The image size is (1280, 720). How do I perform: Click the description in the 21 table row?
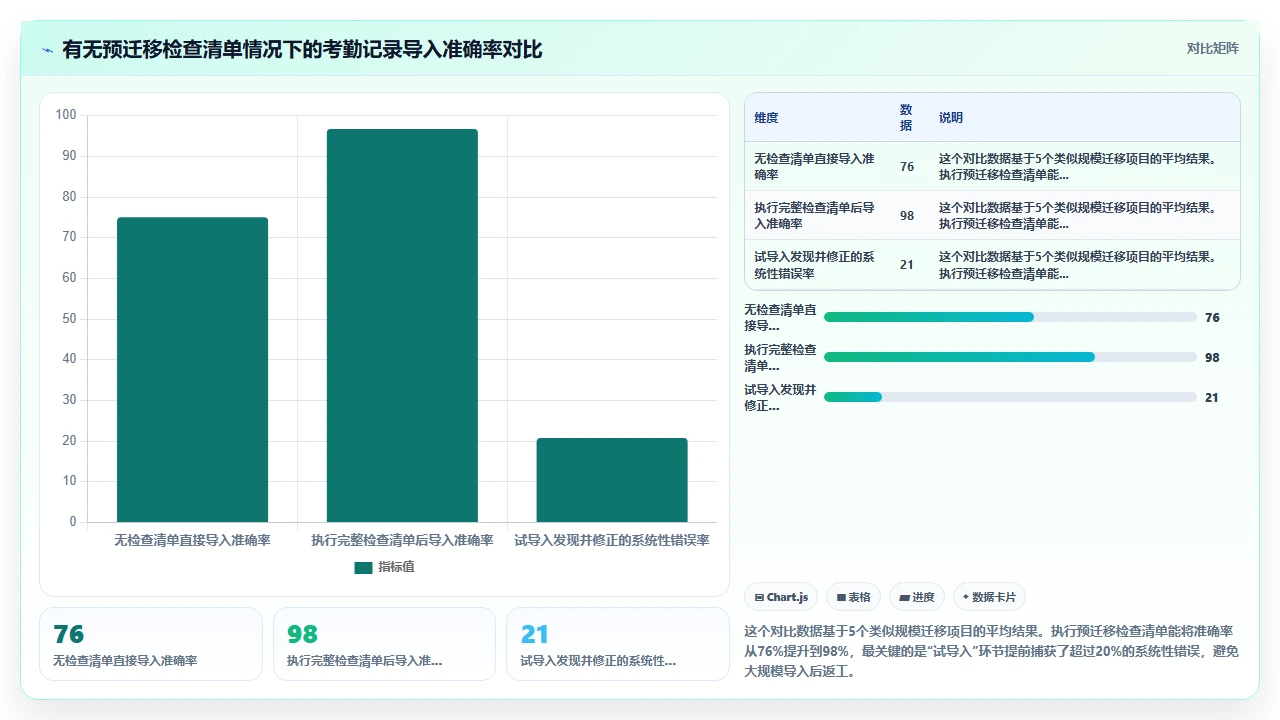coord(1078,265)
